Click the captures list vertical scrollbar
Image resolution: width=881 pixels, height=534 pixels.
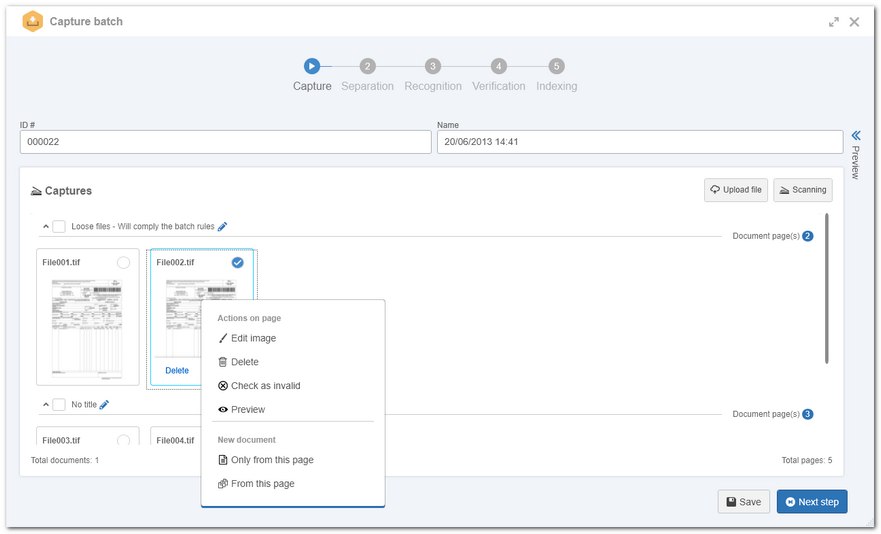coord(826,288)
